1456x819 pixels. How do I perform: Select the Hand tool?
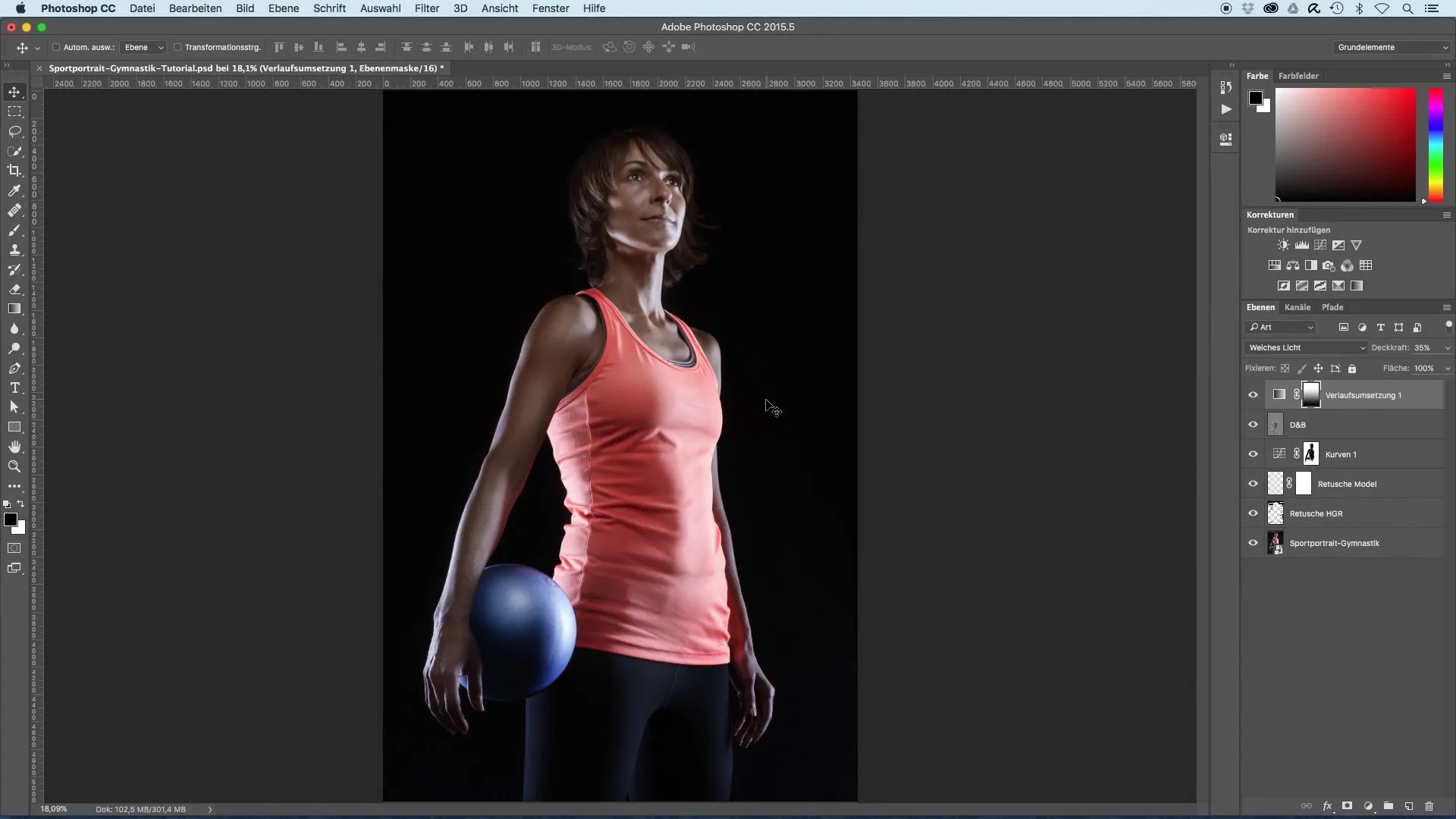[14, 447]
